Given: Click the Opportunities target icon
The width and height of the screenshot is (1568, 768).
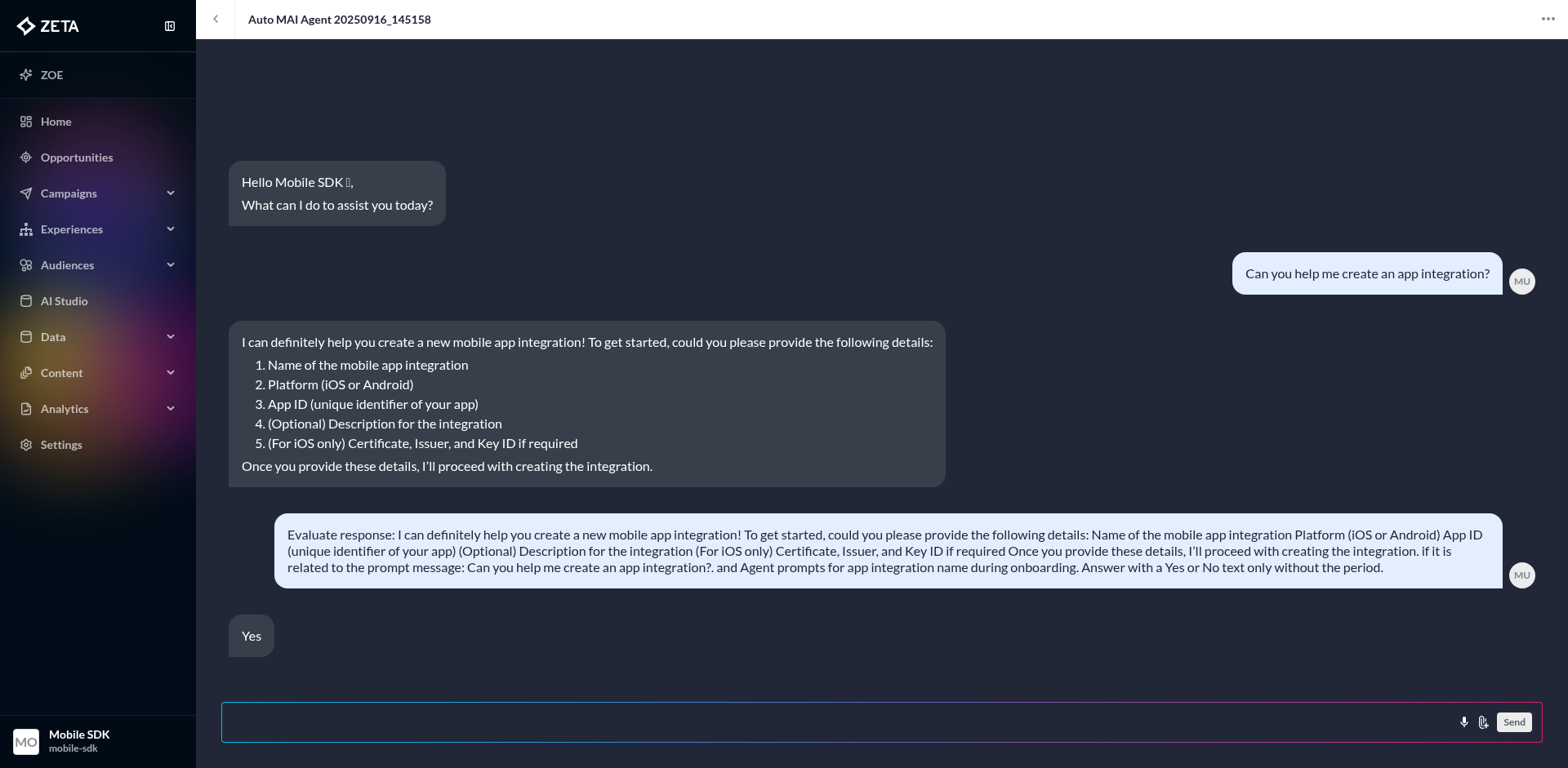Looking at the screenshot, I should 26,158.
